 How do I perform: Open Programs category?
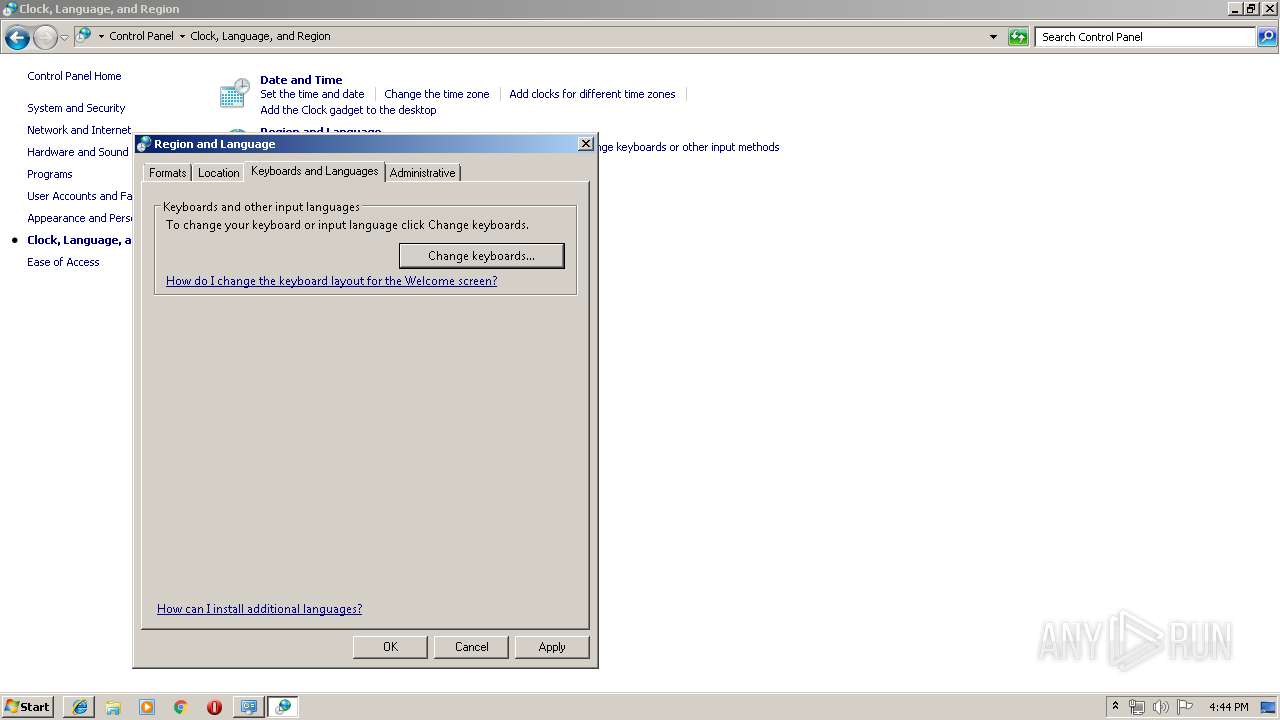[50, 174]
